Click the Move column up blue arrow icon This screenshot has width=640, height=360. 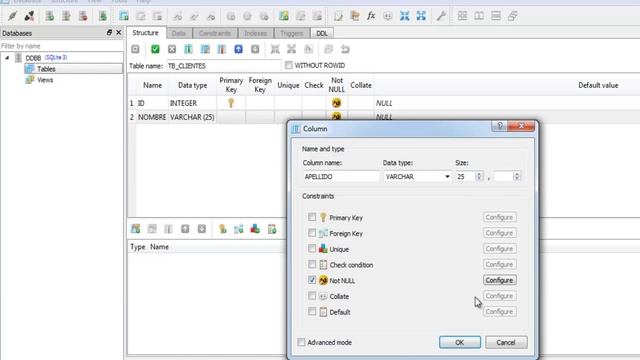238,49
